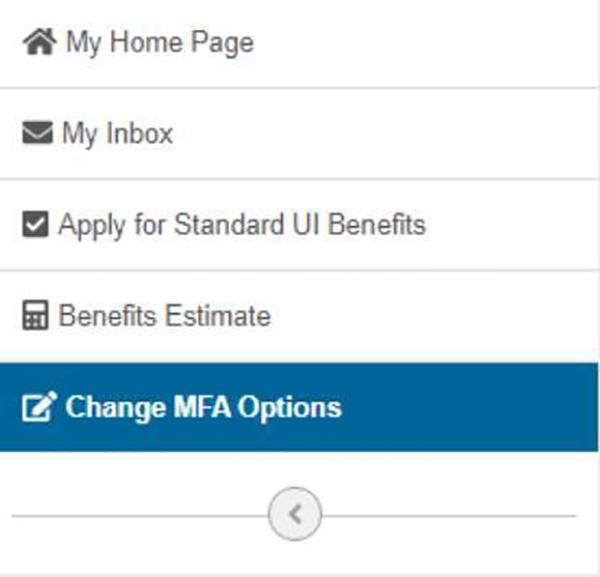Click the word "Inbox" in the sidebar

138,134
